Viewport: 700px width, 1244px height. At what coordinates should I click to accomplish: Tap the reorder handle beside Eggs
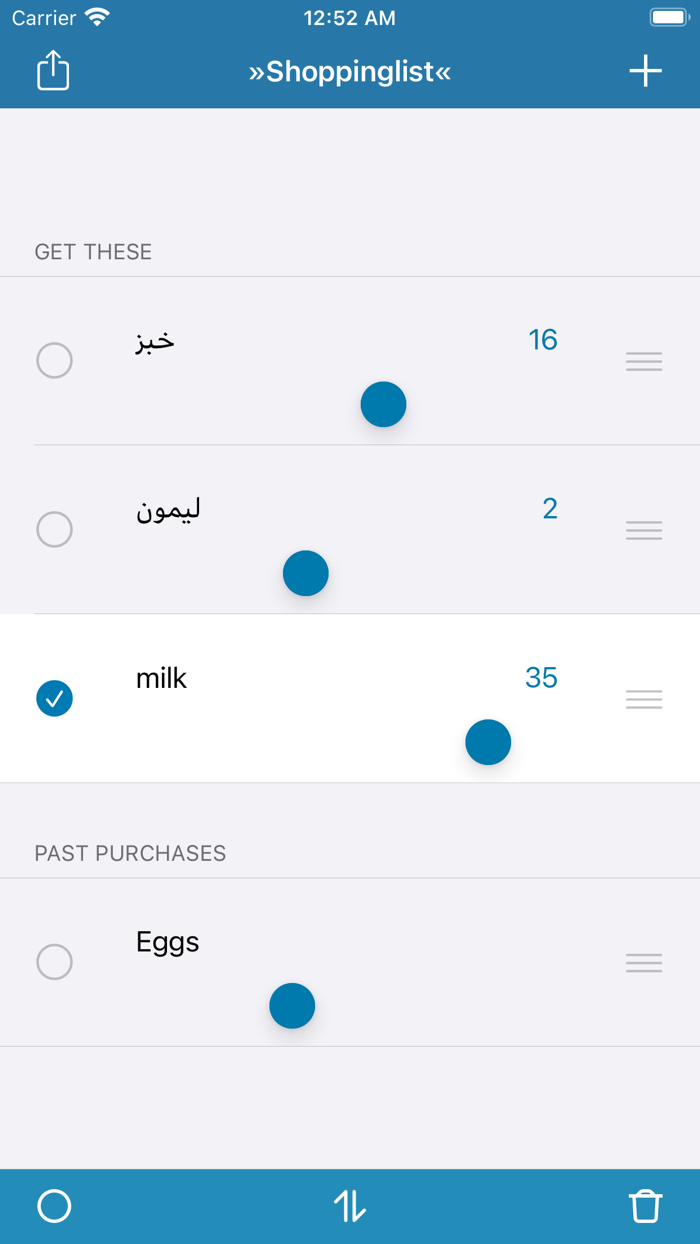click(644, 962)
